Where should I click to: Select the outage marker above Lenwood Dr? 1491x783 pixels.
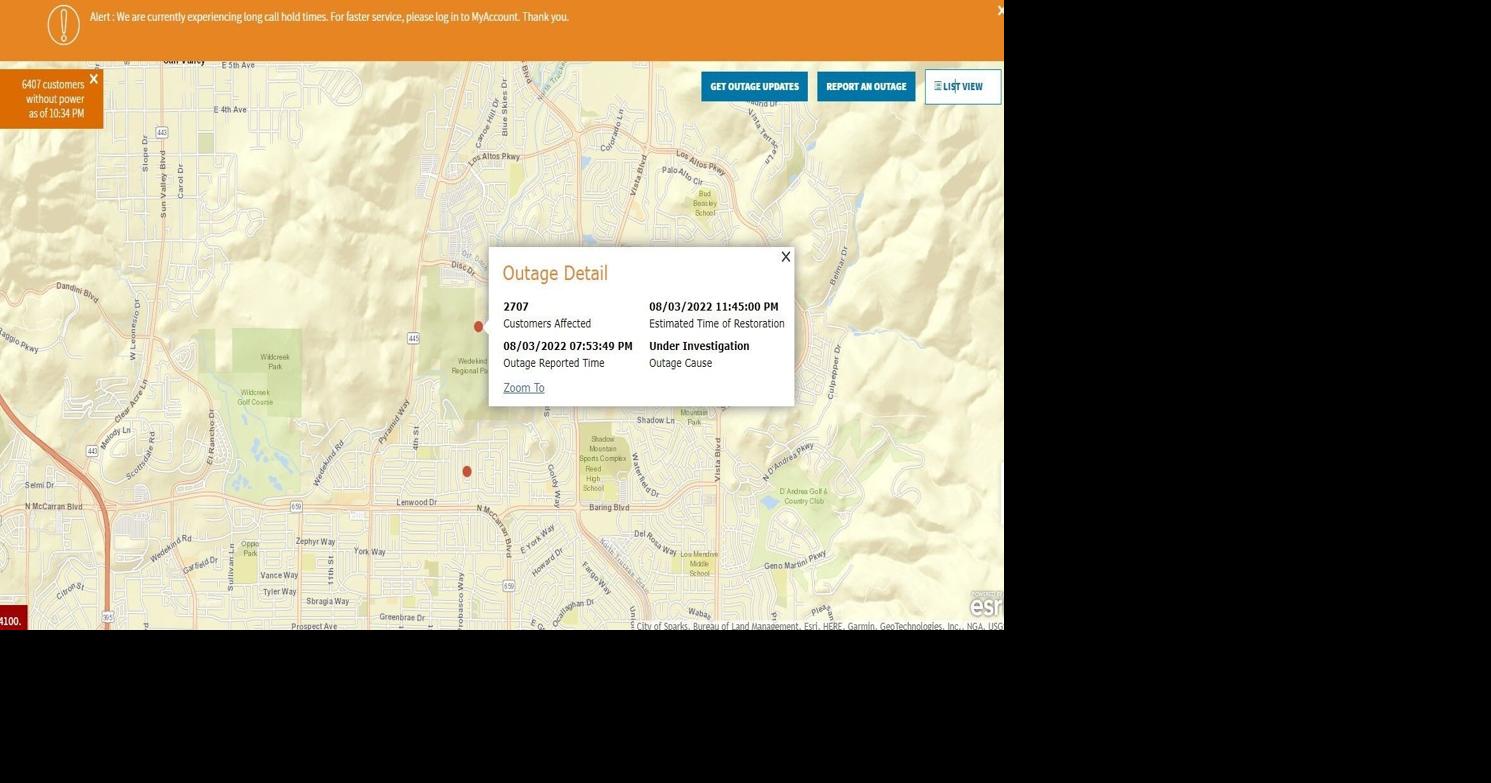466,470
